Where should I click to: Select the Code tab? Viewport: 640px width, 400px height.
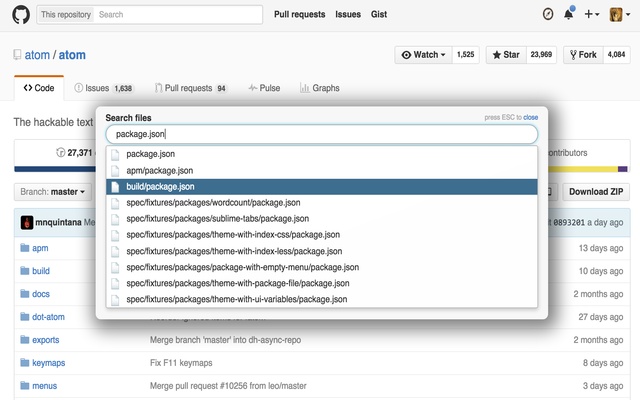[x=39, y=88]
